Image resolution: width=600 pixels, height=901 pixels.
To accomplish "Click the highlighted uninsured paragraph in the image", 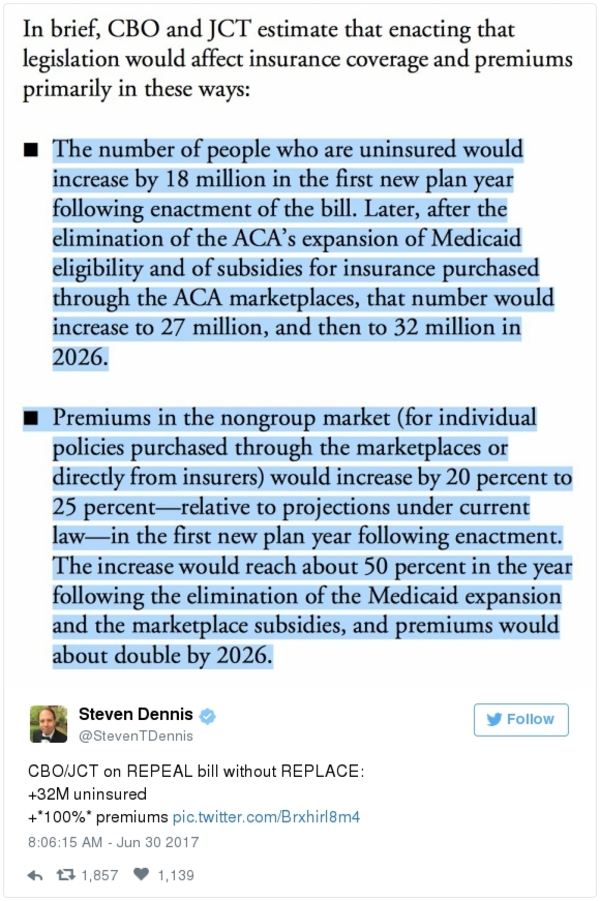I will click(300, 254).
